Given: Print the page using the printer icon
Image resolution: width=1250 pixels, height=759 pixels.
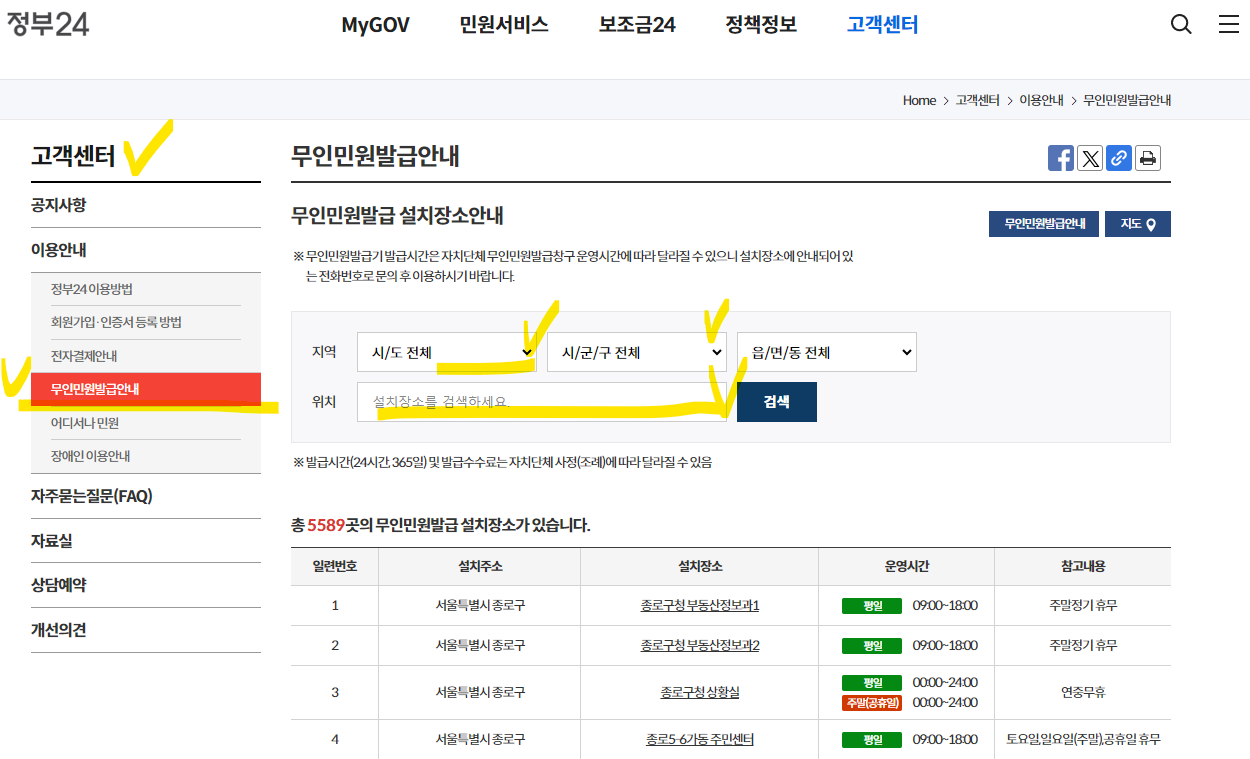Looking at the screenshot, I should pos(1147,157).
